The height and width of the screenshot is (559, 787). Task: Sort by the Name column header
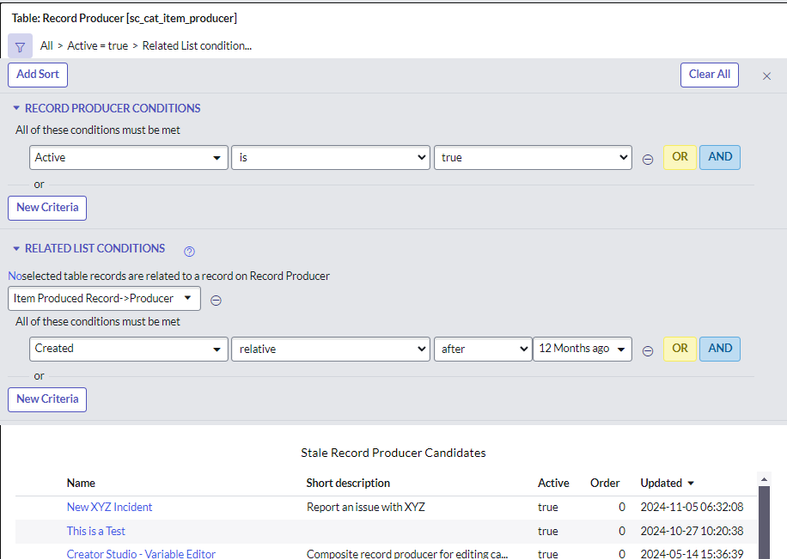(x=81, y=483)
